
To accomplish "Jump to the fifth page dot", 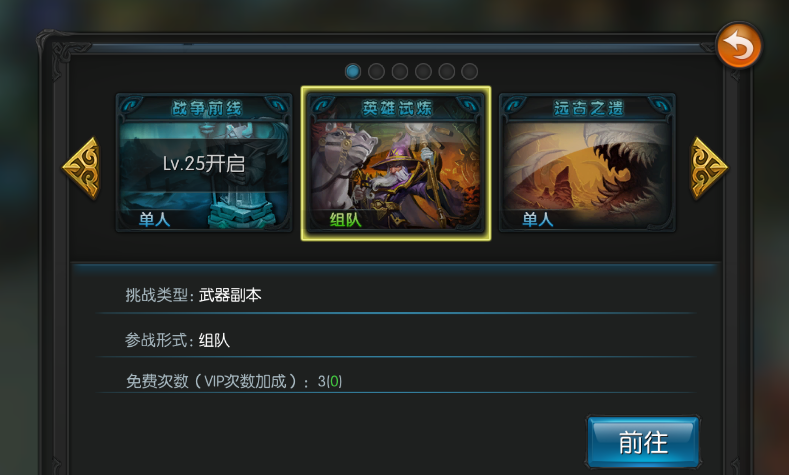I will pos(446,71).
